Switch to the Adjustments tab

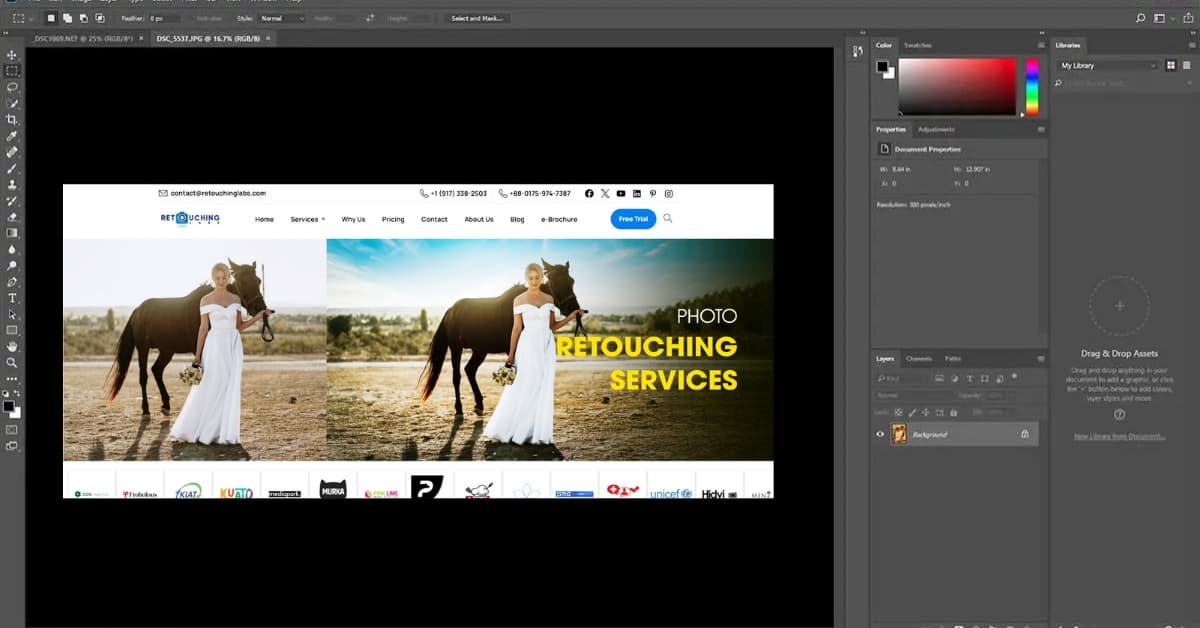click(x=936, y=129)
